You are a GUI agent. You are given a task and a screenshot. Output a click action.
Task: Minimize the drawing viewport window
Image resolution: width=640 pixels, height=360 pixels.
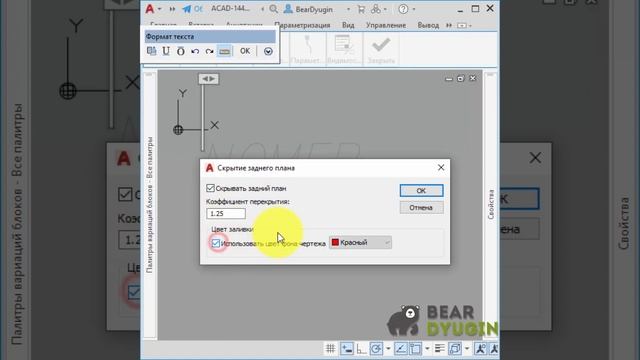[x=449, y=78]
